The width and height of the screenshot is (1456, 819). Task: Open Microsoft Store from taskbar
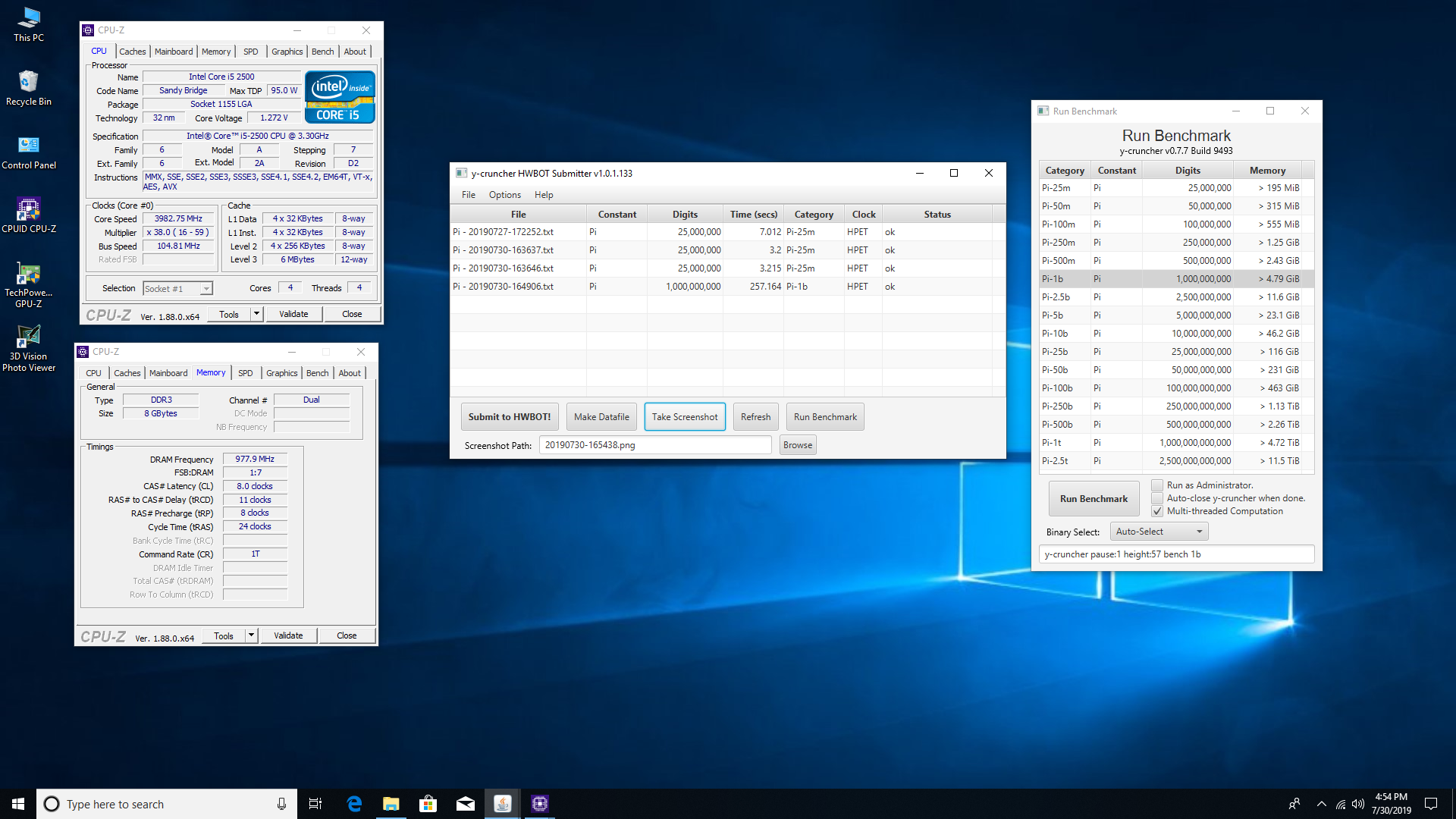[428, 804]
